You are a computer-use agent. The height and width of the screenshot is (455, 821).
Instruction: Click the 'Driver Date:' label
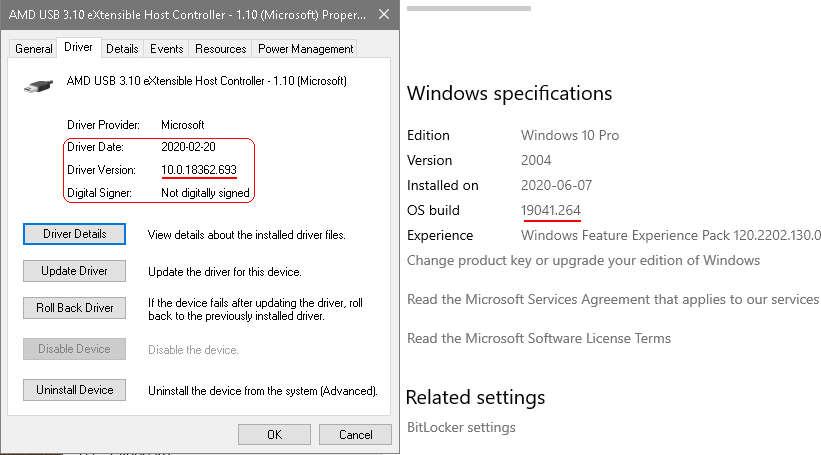(x=95, y=147)
